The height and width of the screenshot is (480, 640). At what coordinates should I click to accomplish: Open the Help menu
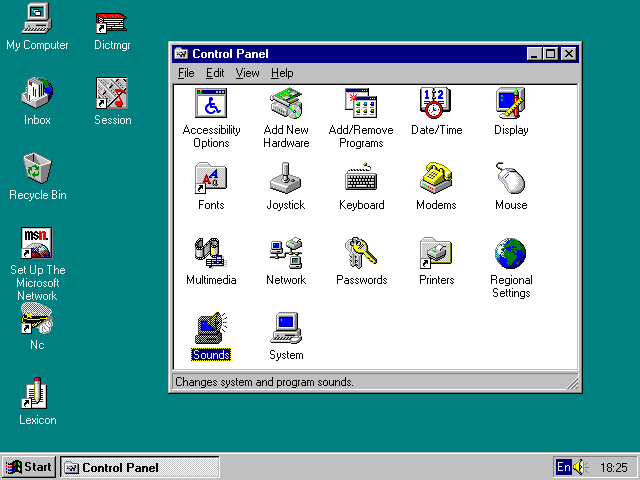coord(282,73)
